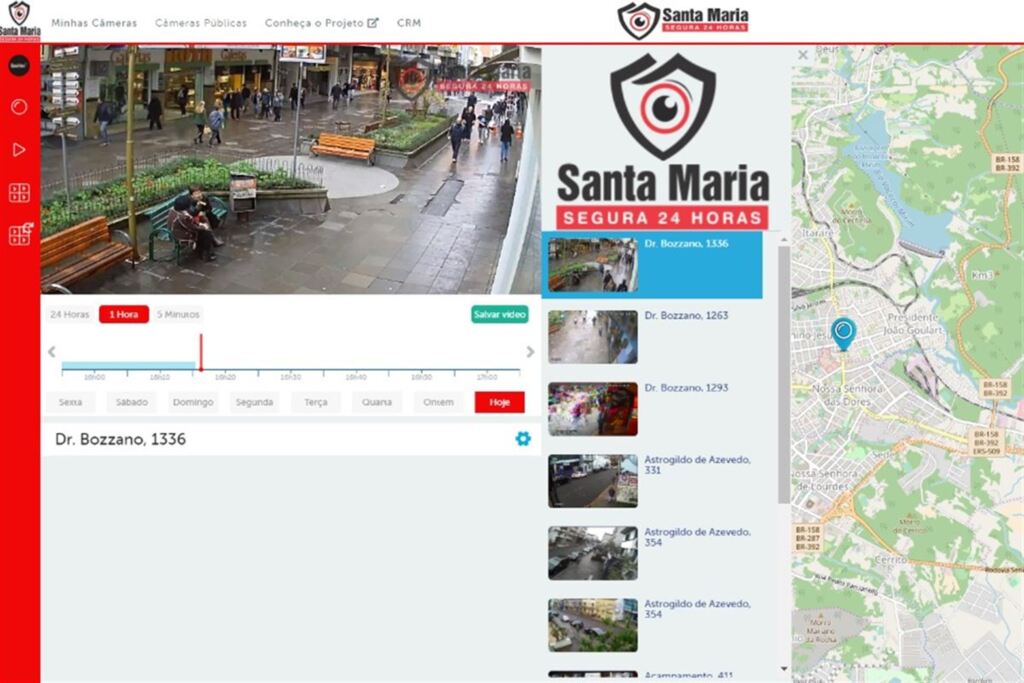1024x683 pixels.
Task: Select the 1 Hora time range
Action: pos(123,314)
